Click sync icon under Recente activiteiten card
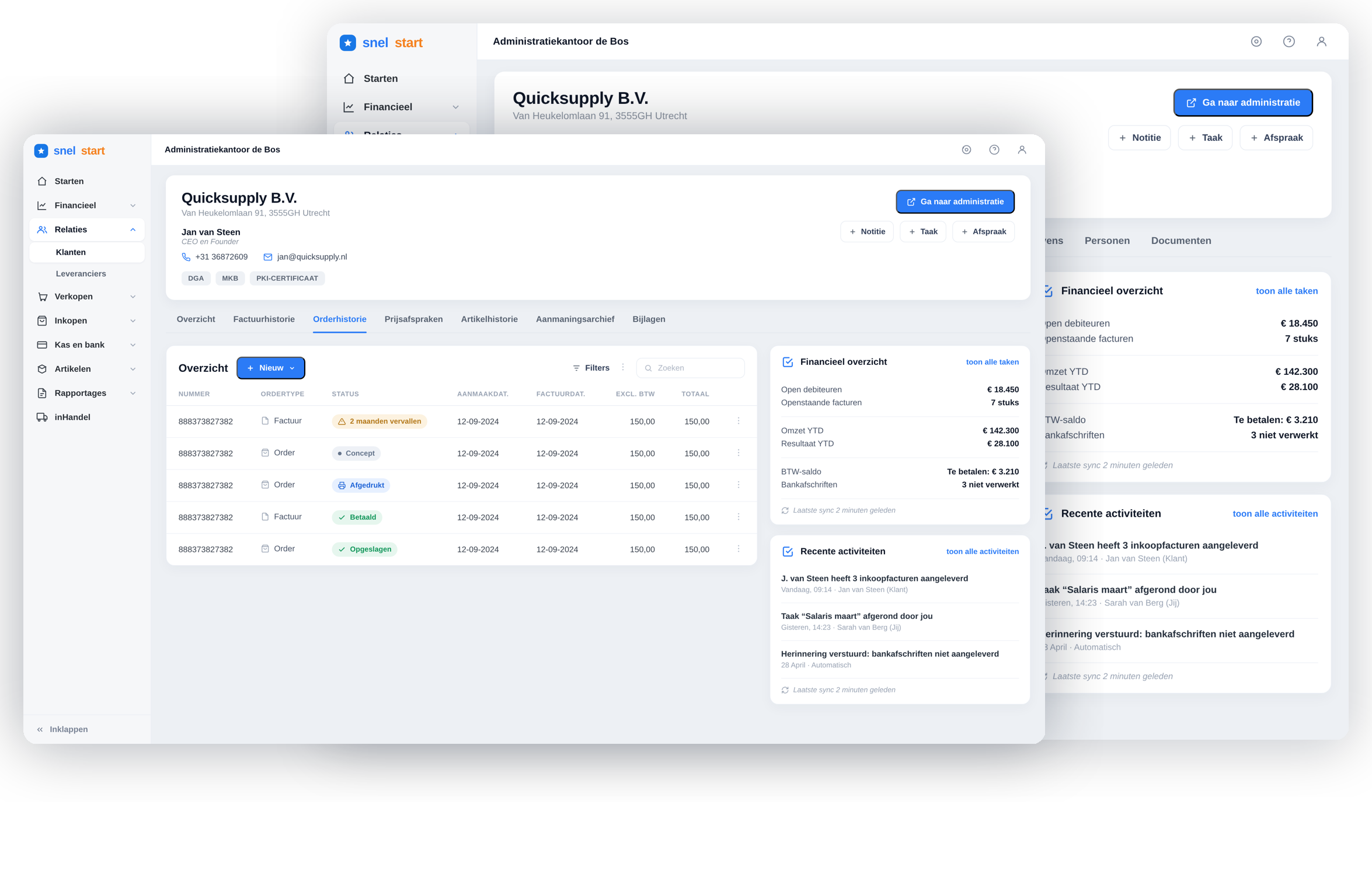This screenshot has height=874, width=1372. point(785,690)
